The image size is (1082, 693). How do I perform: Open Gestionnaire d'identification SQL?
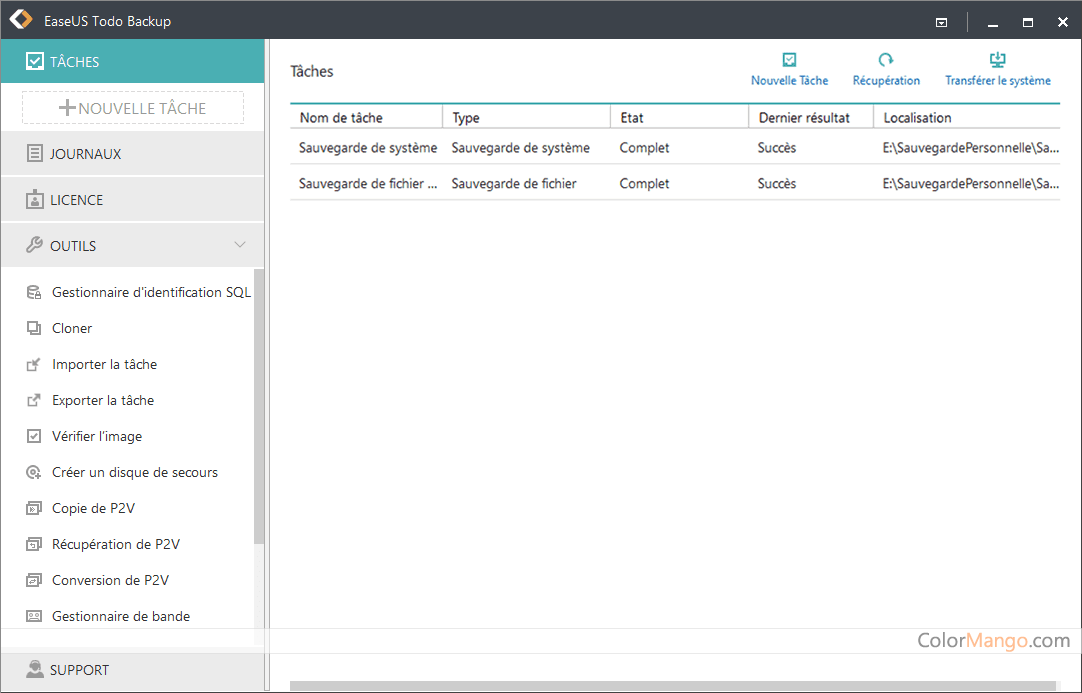(x=151, y=293)
